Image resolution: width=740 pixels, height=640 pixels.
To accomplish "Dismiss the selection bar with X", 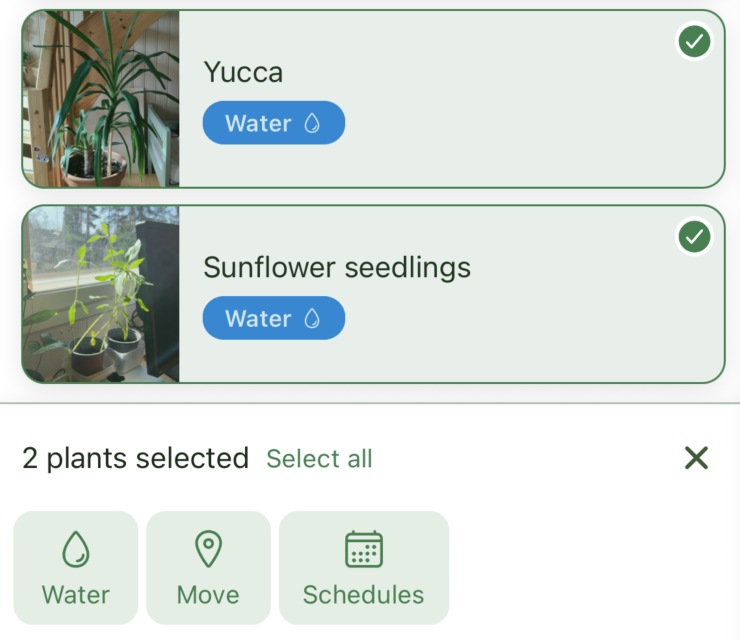I will click(696, 458).
